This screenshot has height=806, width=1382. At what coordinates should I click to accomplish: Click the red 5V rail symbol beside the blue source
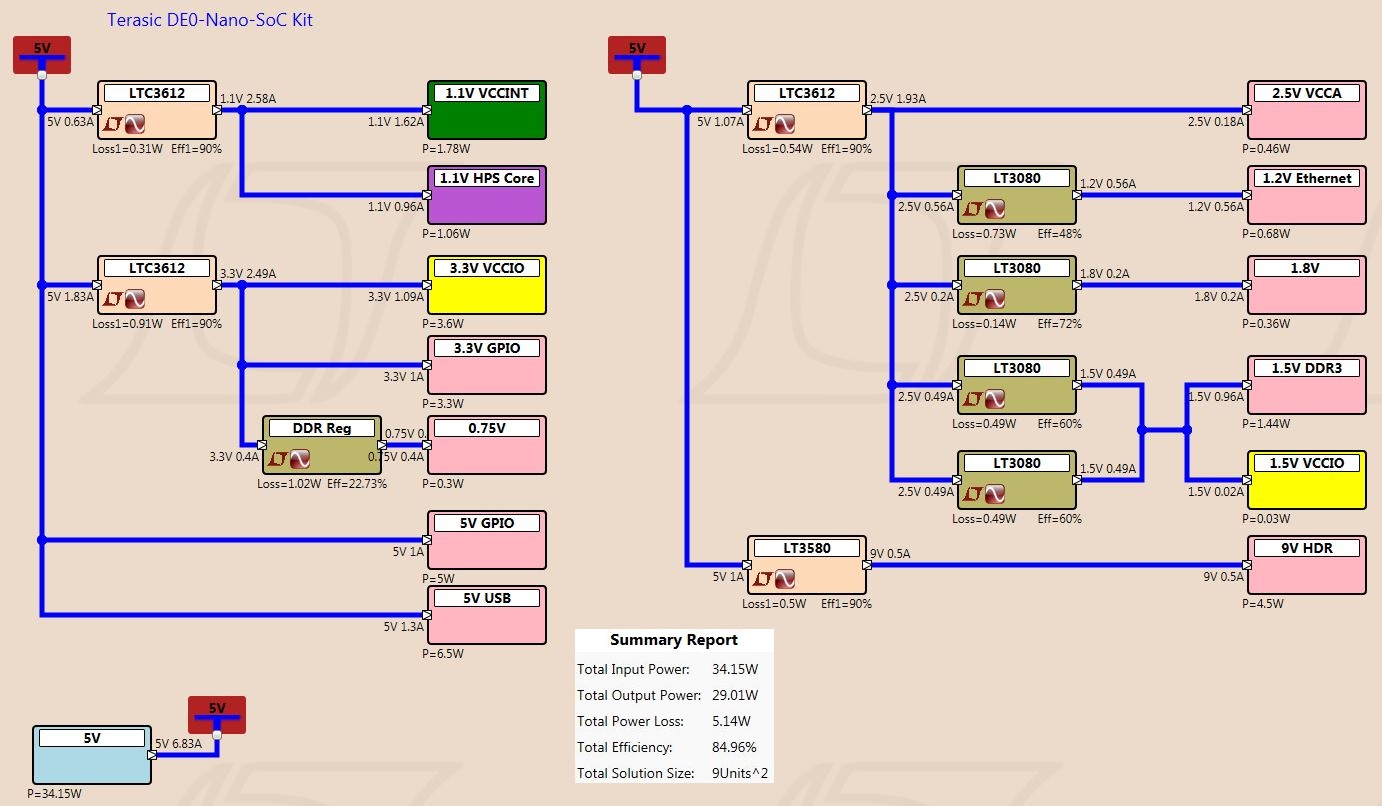(x=217, y=715)
